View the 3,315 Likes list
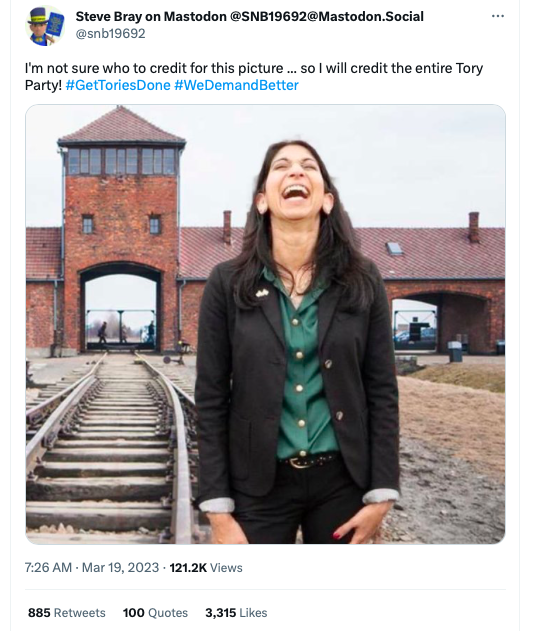This screenshot has width=534, height=631. [236, 613]
